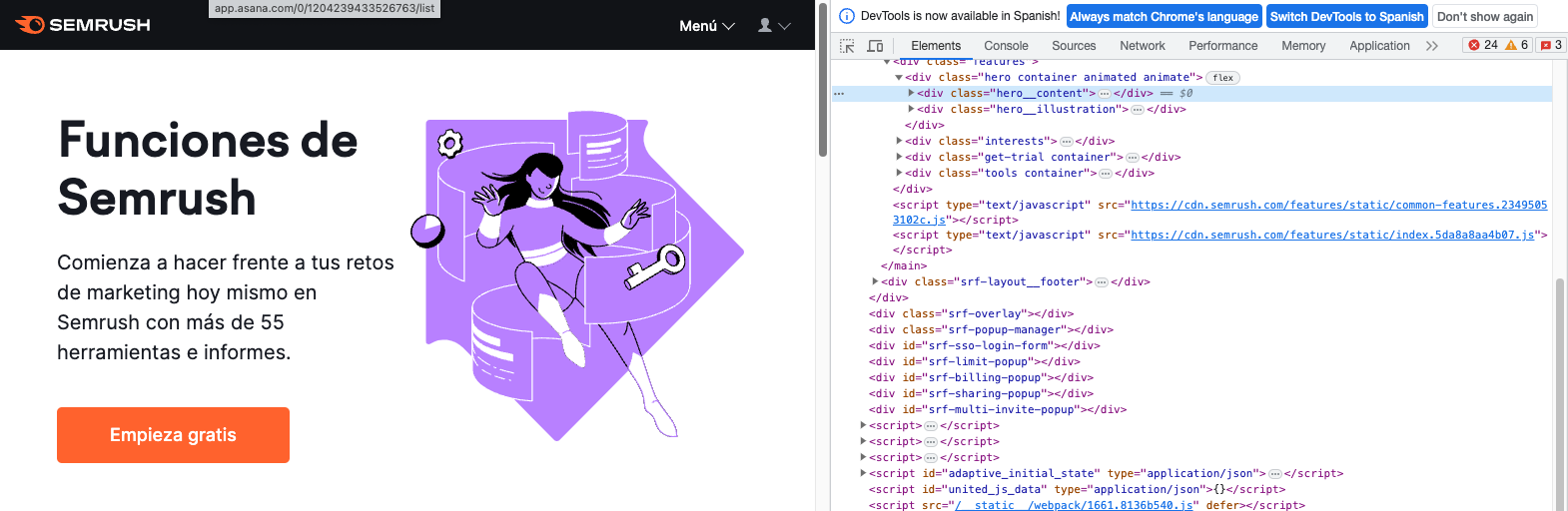Click Switch DevTools to Spanish button
The height and width of the screenshot is (511, 1568).
pos(1346,17)
